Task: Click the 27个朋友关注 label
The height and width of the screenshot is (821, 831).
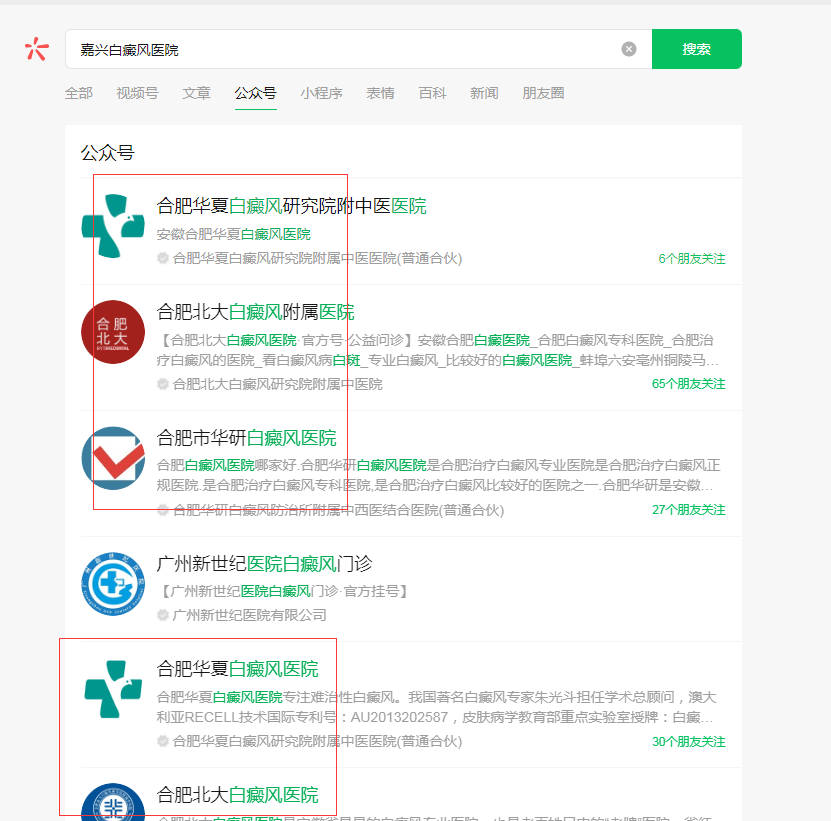Action: (x=688, y=510)
